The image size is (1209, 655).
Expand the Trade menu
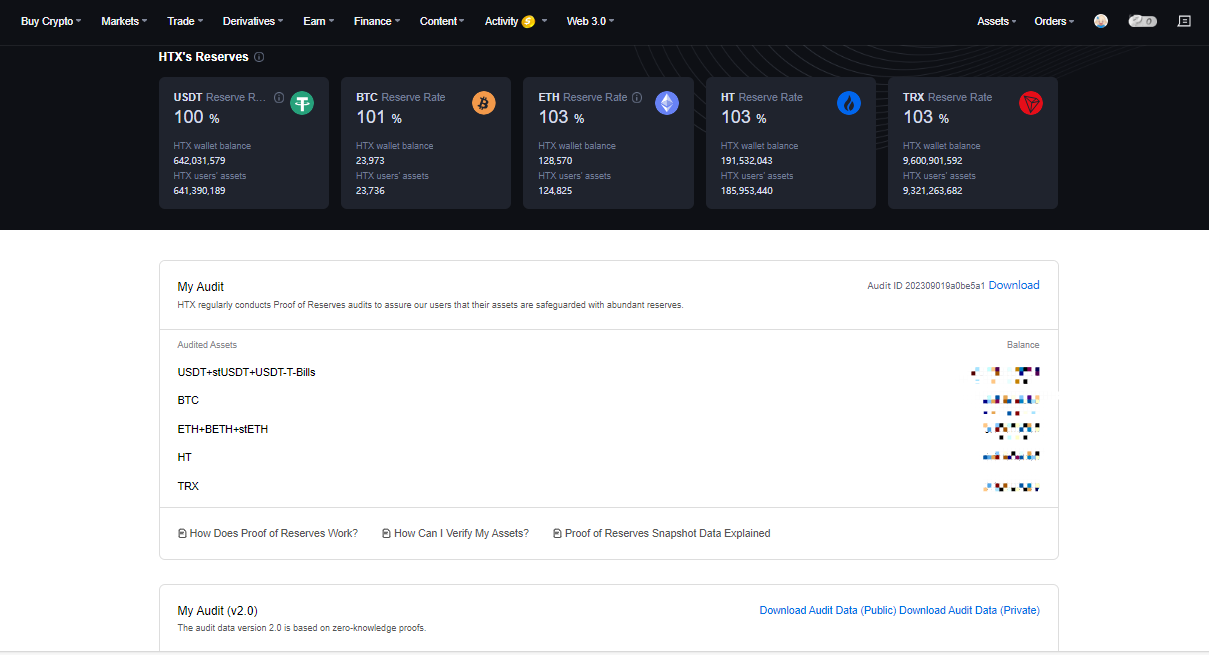[x=185, y=21]
